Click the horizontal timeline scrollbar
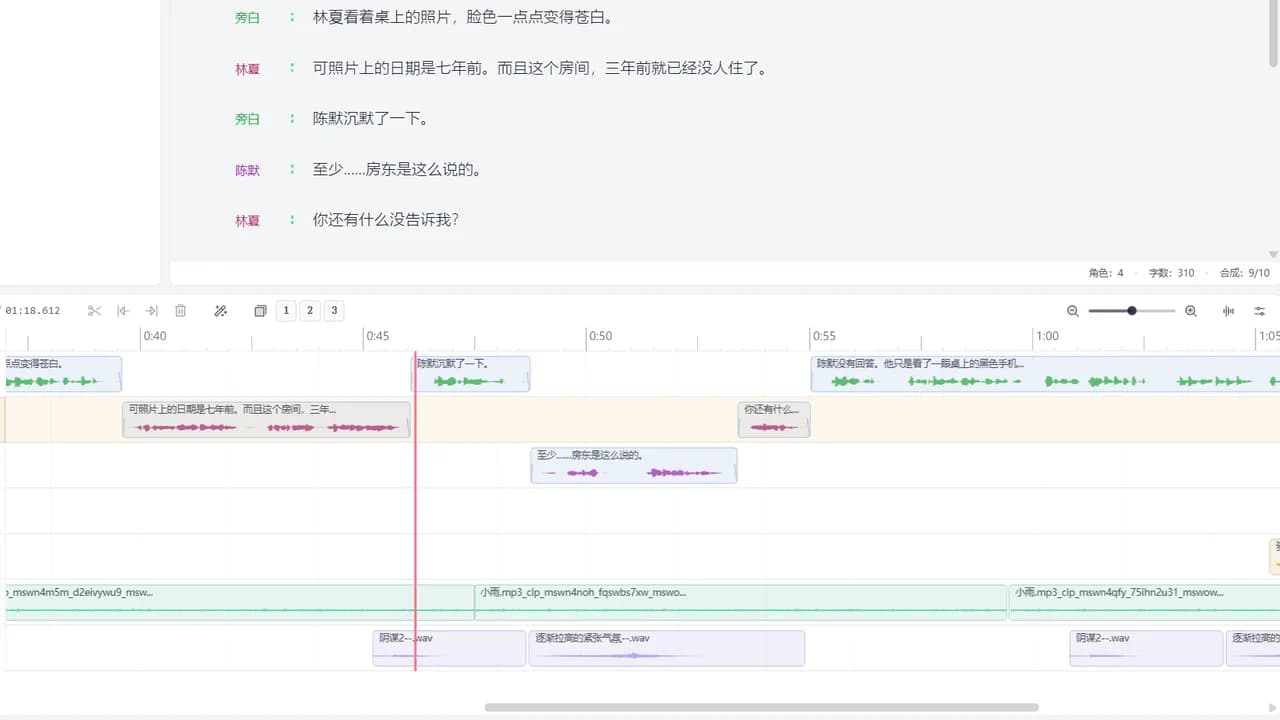The width and height of the screenshot is (1280, 720). point(761,707)
